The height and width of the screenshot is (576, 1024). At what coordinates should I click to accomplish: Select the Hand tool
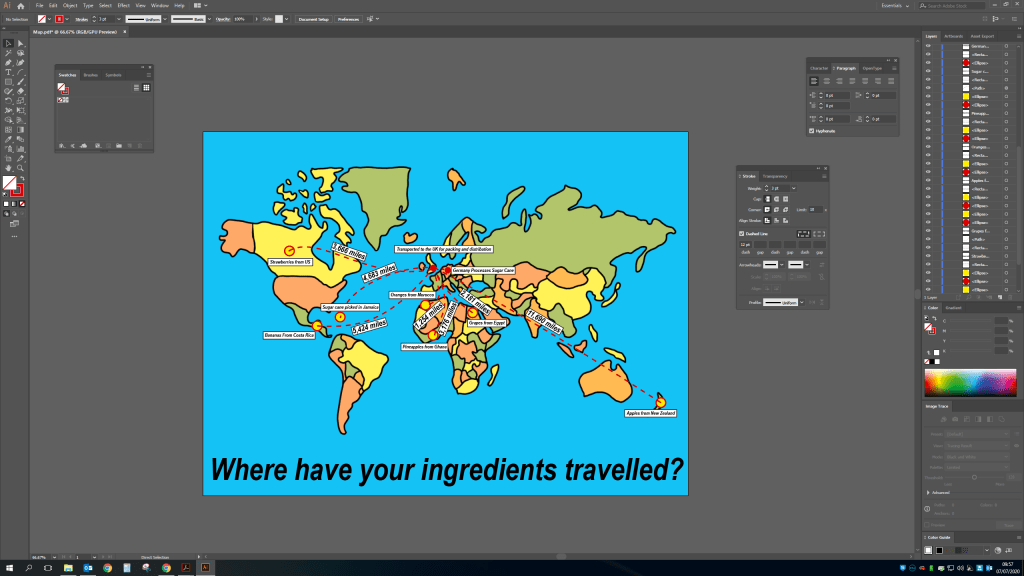click(8, 167)
